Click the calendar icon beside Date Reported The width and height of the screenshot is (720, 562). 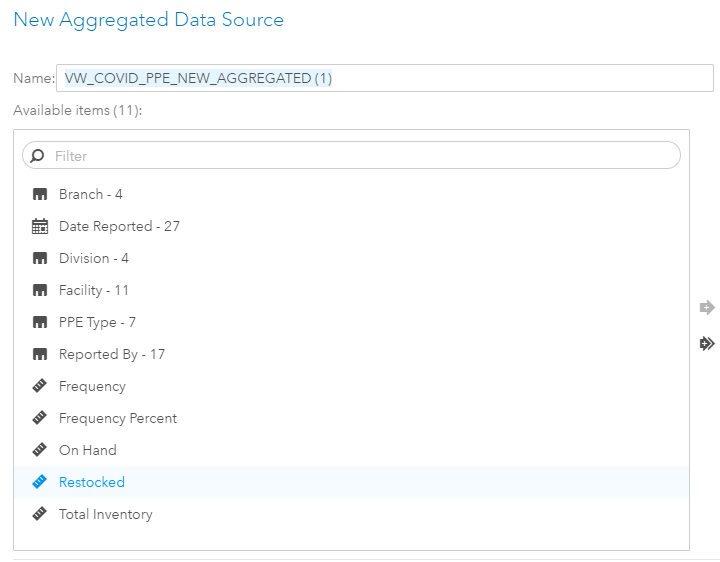click(40, 226)
